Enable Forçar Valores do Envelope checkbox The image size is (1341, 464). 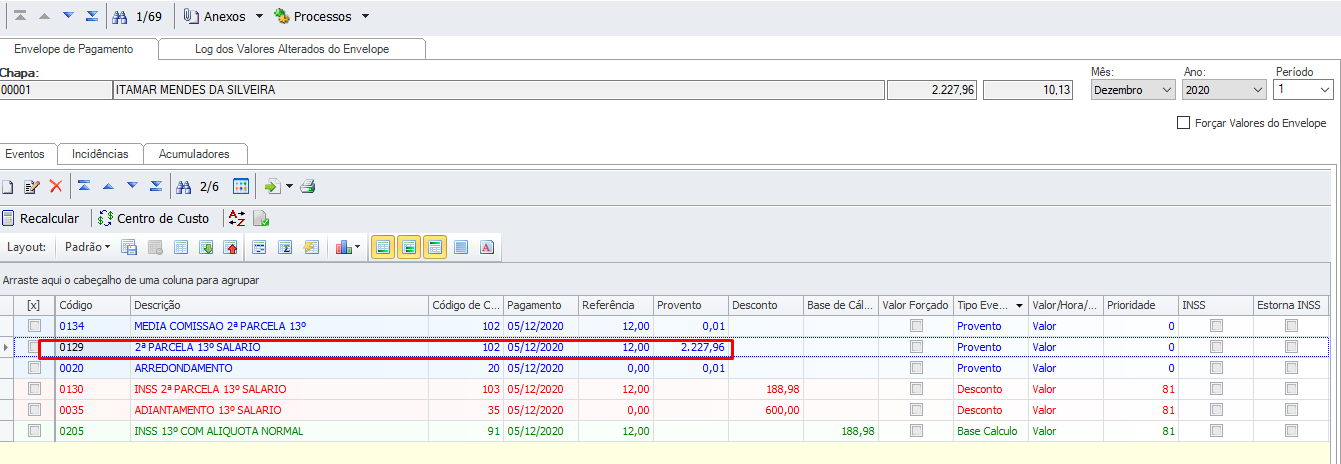(1184, 123)
